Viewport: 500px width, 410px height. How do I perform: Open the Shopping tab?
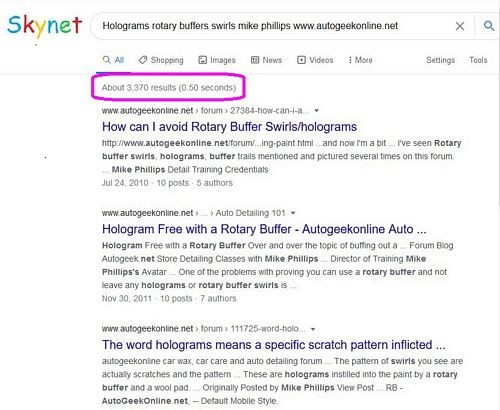click(x=161, y=60)
